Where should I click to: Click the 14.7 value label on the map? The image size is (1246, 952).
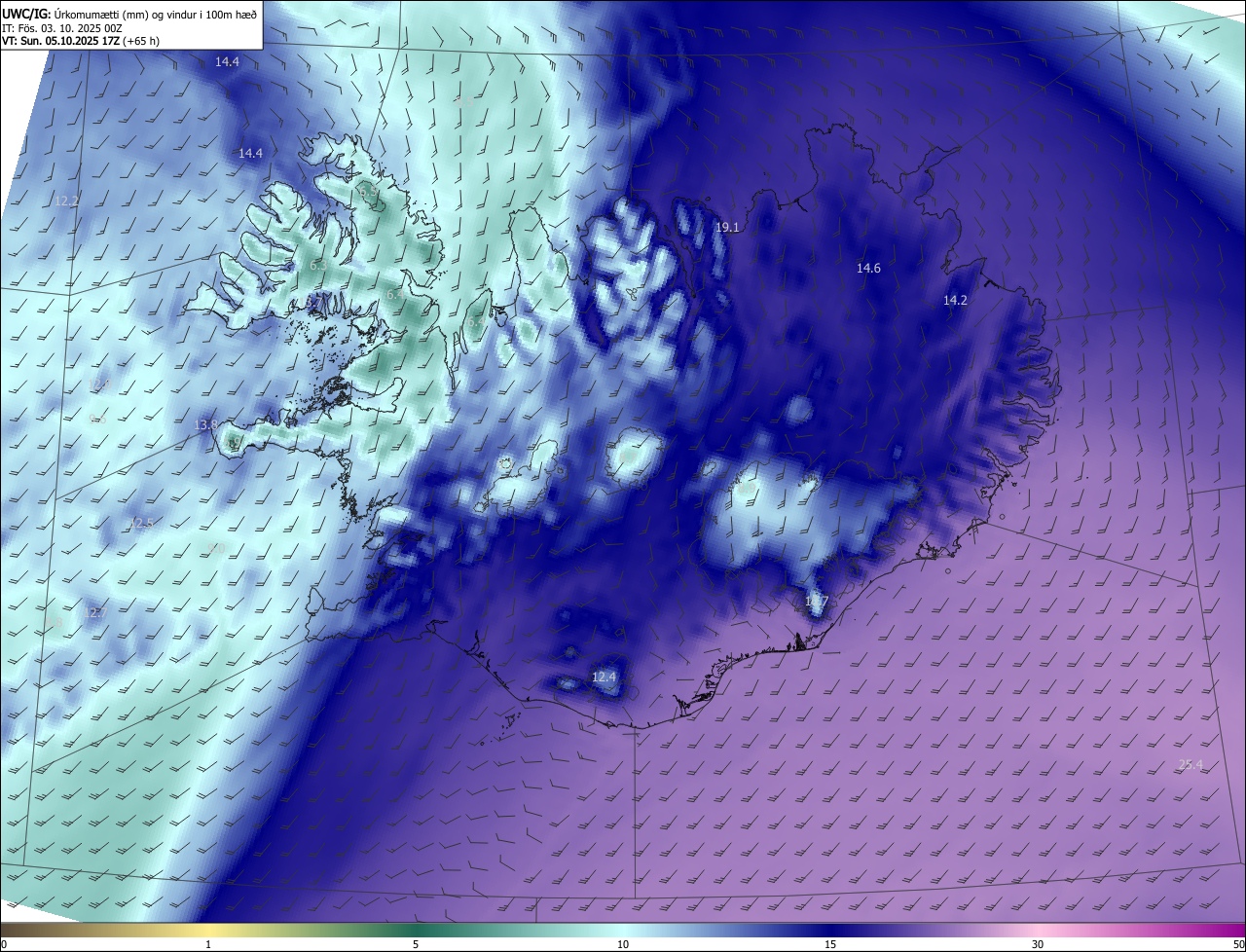[816, 601]
